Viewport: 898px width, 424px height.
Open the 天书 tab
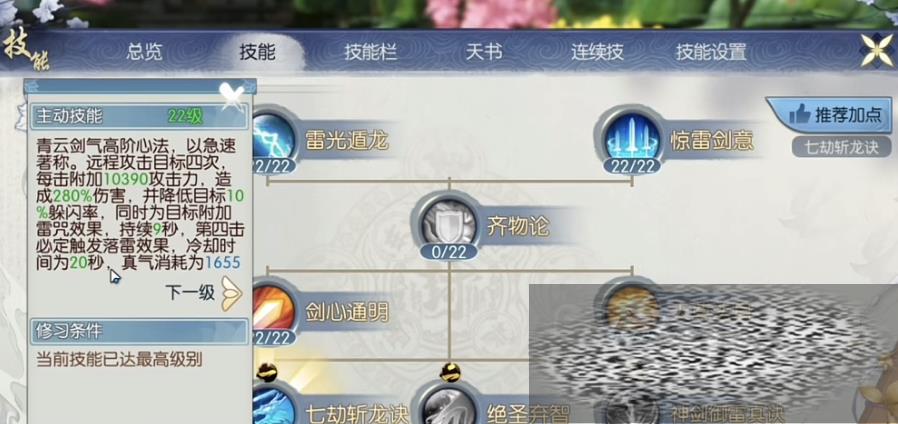tap(484, 52)
